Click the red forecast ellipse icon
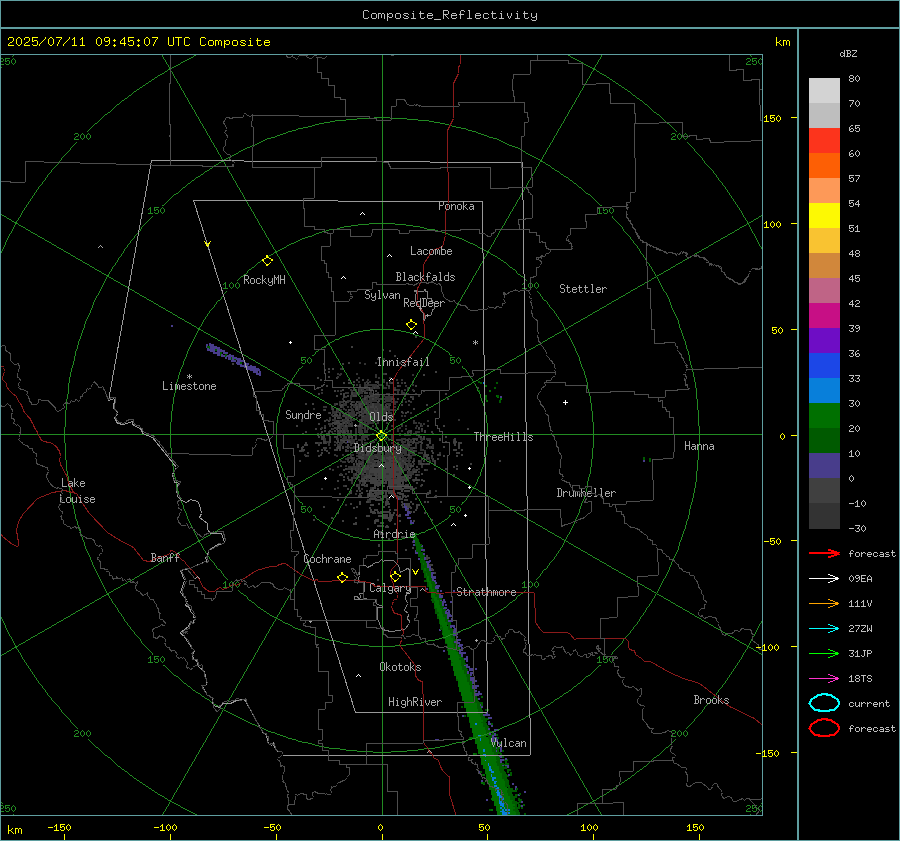Screen dimensions: 900x841 coord(824,728)
